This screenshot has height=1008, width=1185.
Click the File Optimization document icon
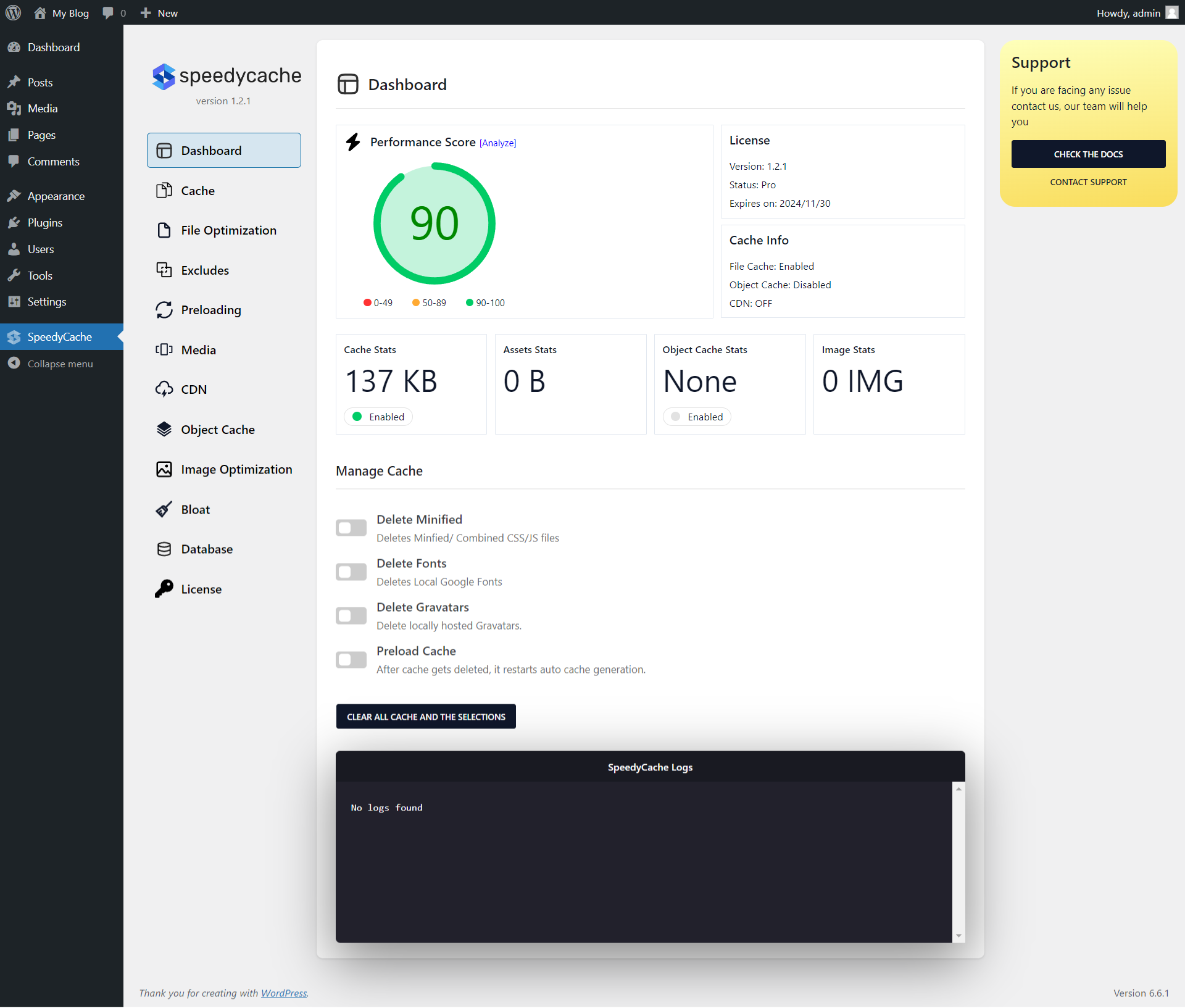(x=164, y=230)
